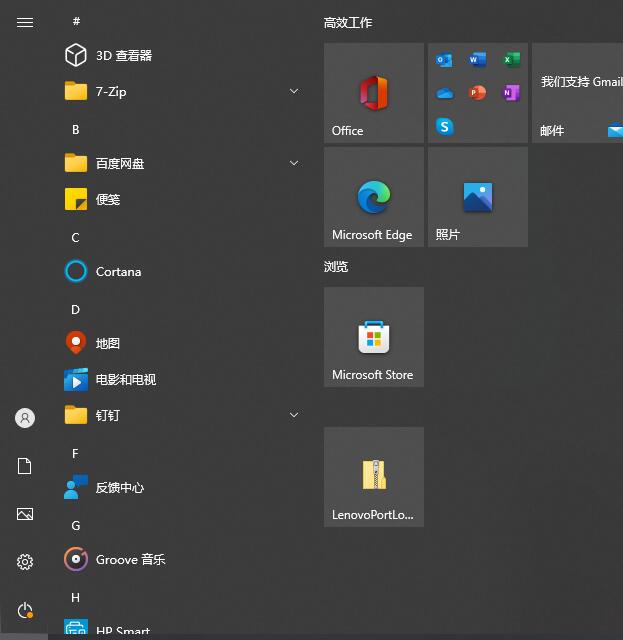This screenshot has height=640, width=623.
Task: Click the user account avatar
Action: [x=25, y=418]
